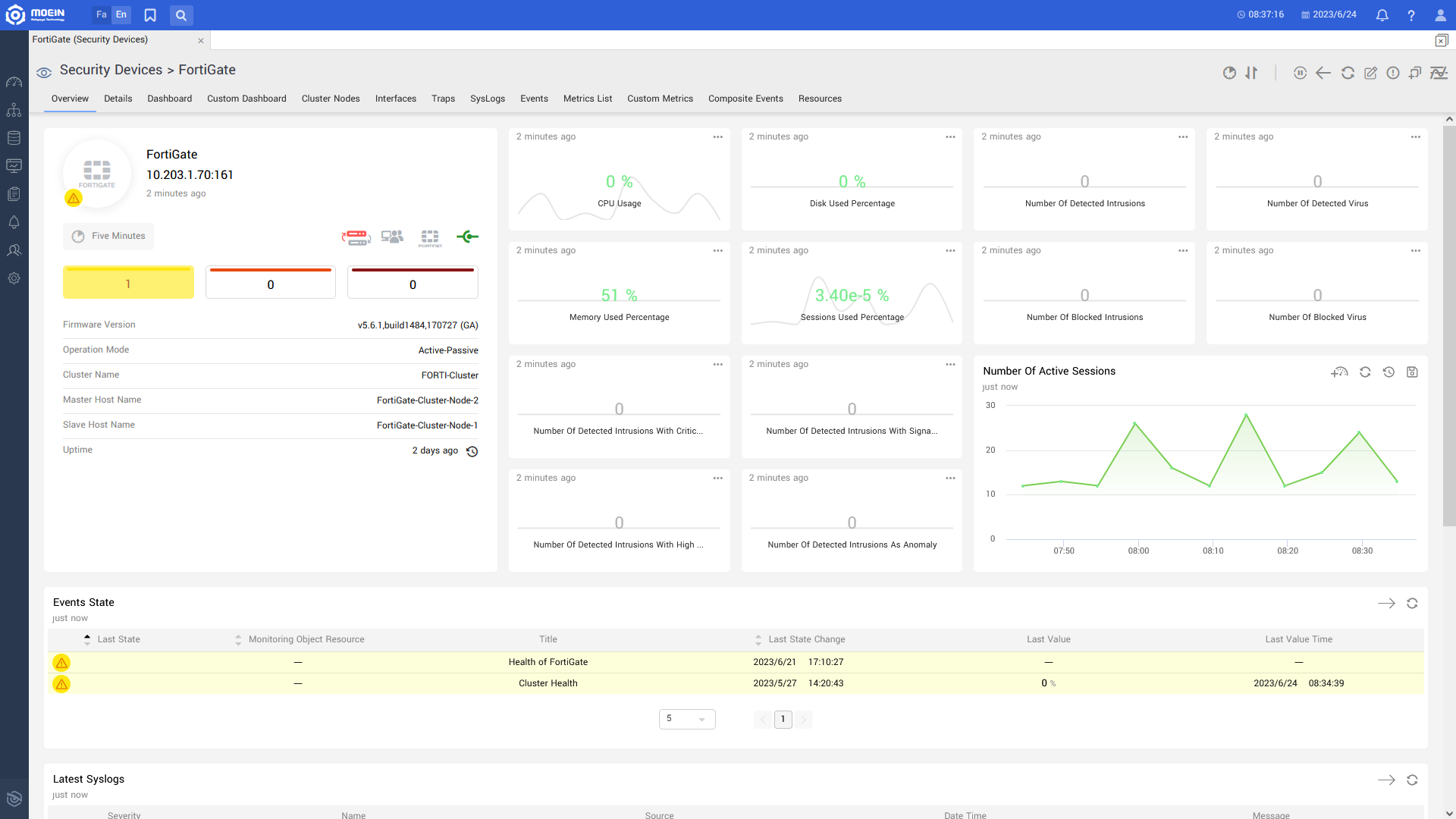Open the Interfaces tab
Viewport: 1456px width, 819px height.
pyautogui.click(x=396, y=99)
